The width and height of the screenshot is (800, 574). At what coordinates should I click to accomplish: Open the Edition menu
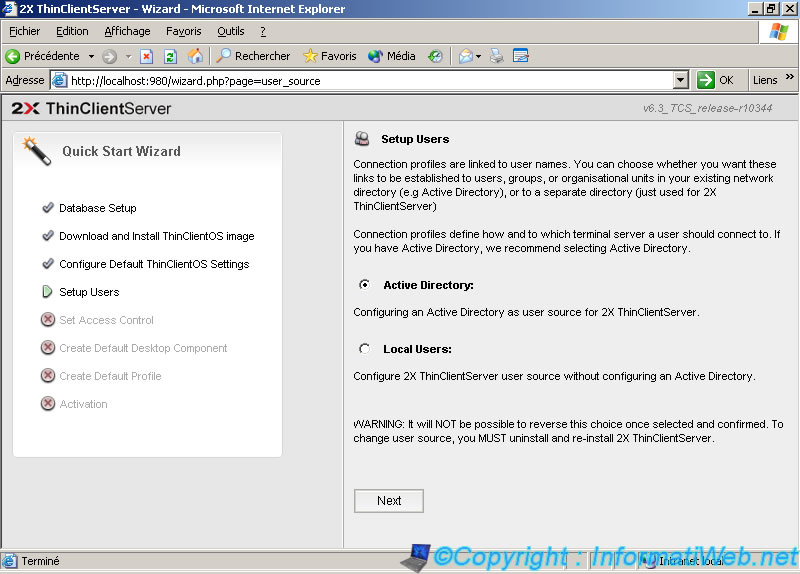click(x=72, y=32)
